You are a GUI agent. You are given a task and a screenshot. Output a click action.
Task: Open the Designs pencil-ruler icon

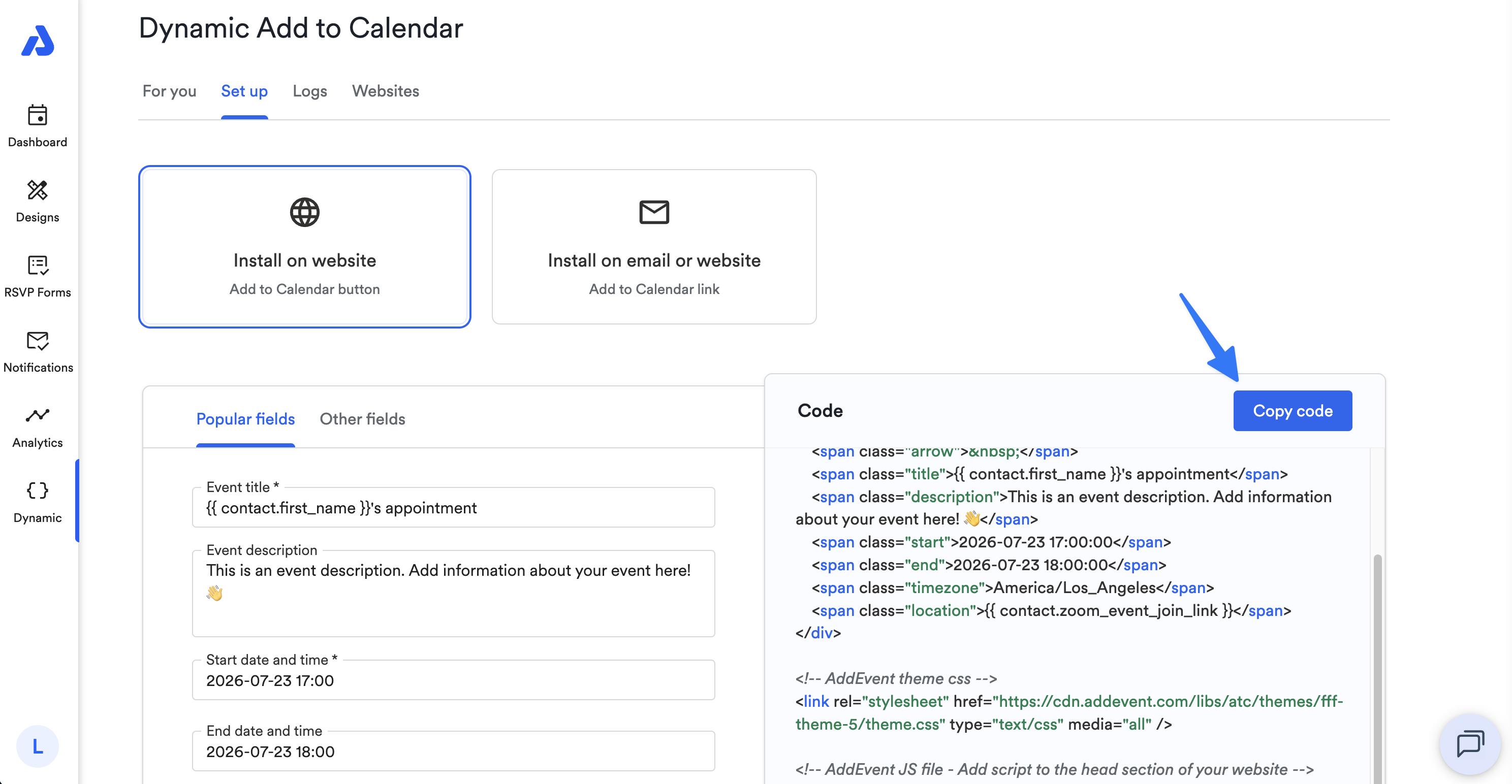(x=38, y=190)
